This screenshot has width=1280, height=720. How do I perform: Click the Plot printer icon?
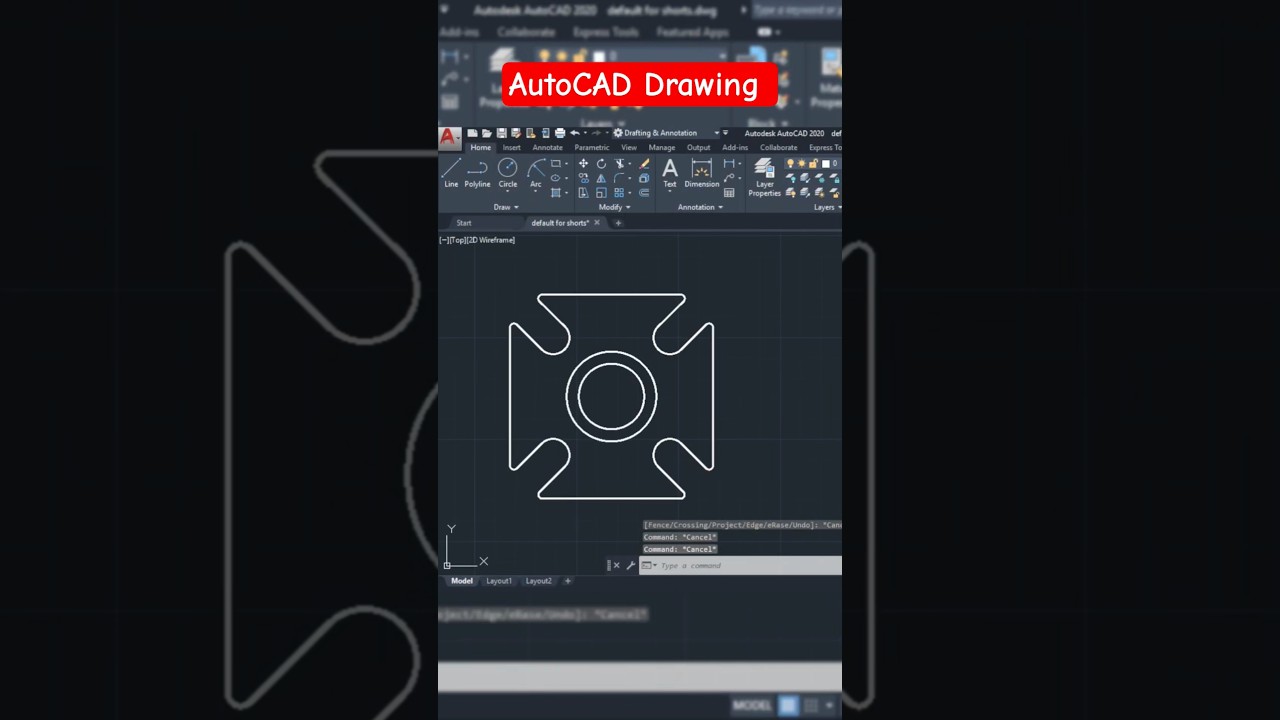tap(560, 133)
